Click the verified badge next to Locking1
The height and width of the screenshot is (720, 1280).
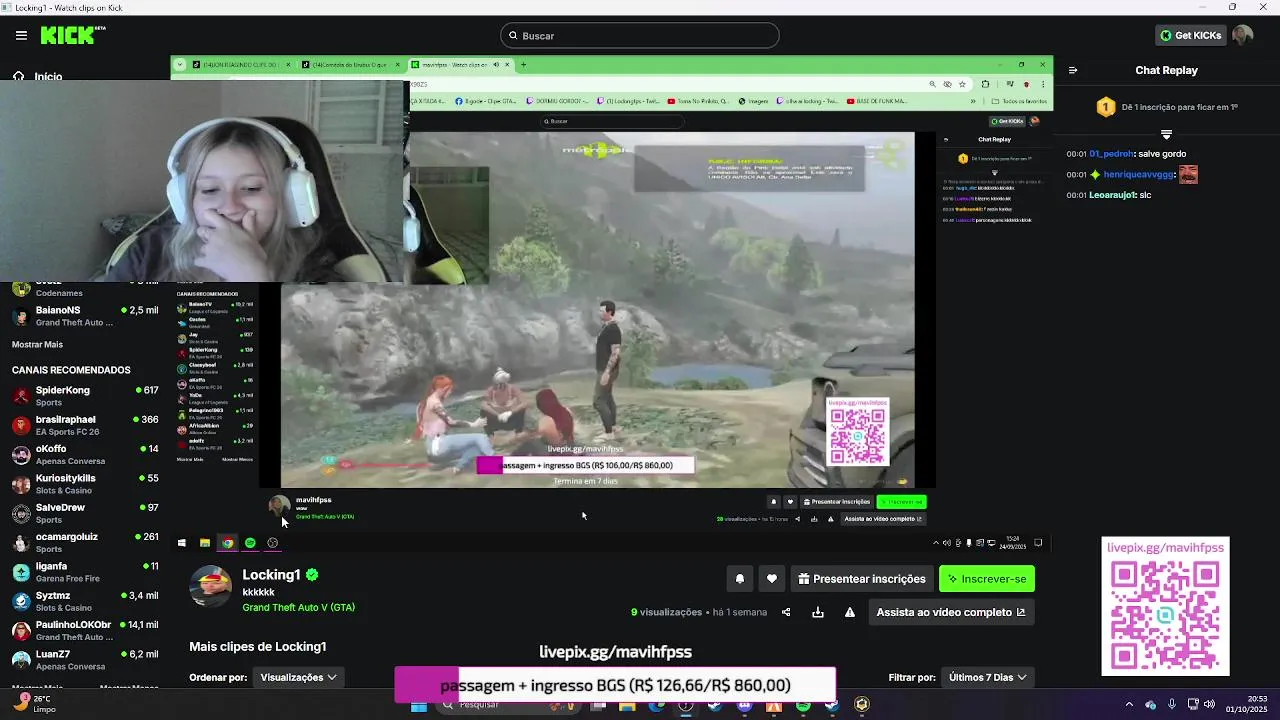(x=312, y=575)
